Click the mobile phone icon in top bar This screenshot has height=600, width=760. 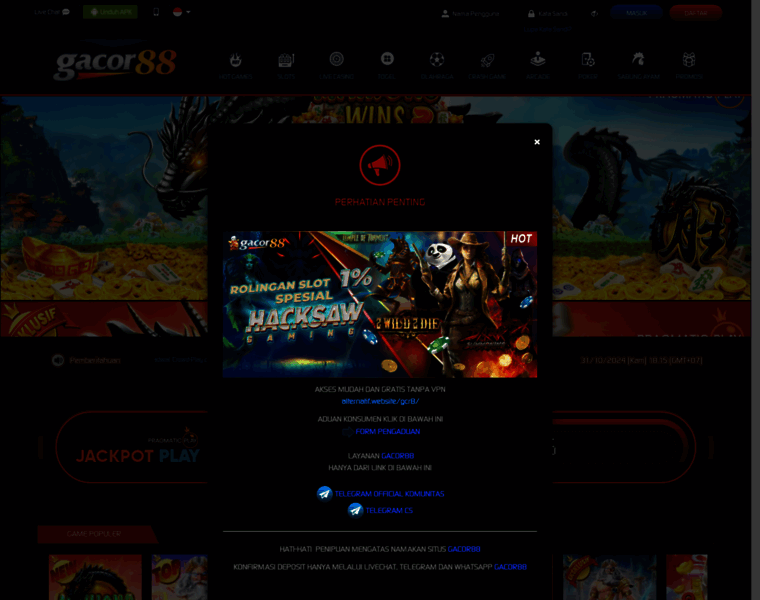[x=156, y=12]
